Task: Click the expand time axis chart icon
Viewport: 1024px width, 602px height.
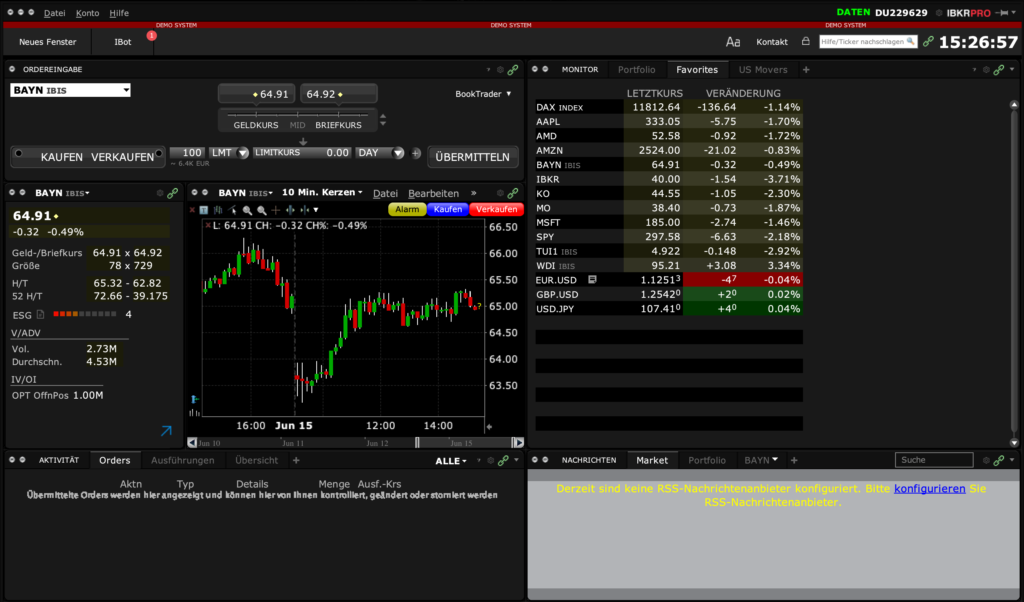Action: [x=290, y=210]
